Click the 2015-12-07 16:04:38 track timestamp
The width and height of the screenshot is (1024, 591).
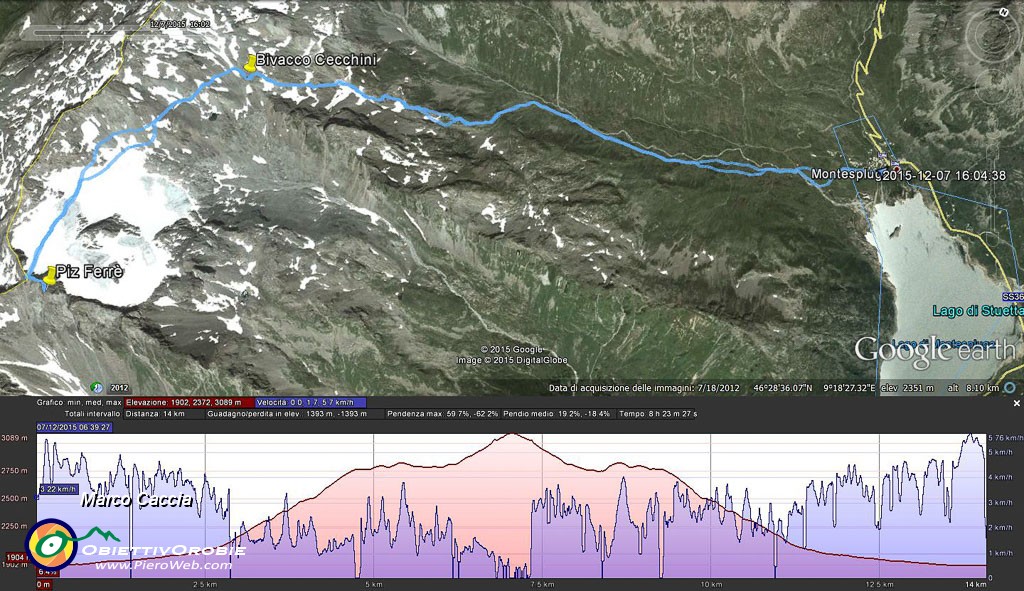click(944, 175)
